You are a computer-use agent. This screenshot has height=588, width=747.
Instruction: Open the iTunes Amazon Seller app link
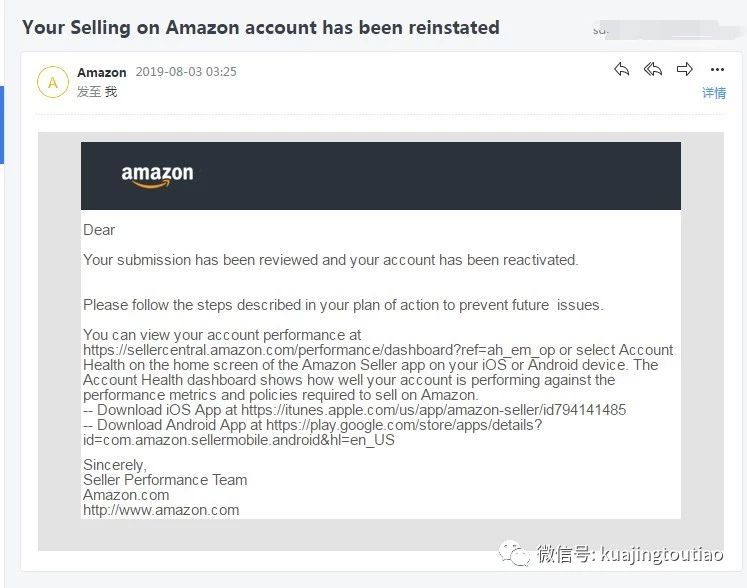tap(434, 410)
